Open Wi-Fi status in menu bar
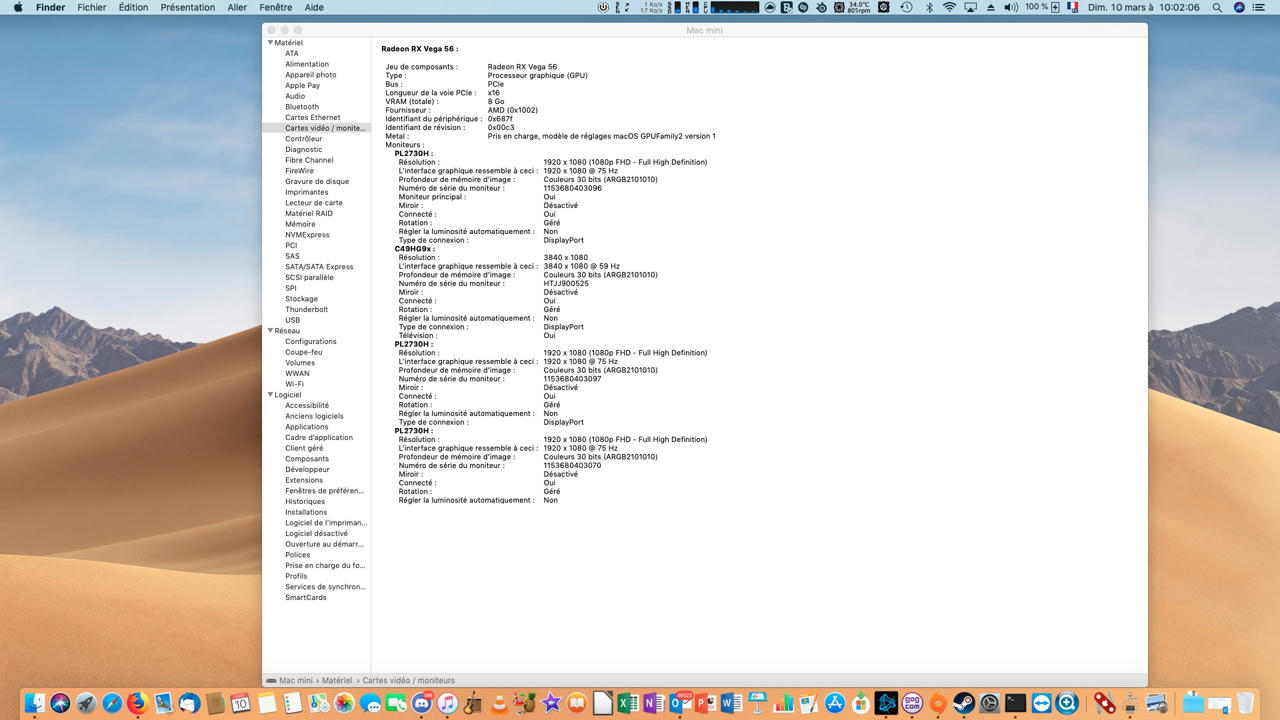 coord(949,7)
